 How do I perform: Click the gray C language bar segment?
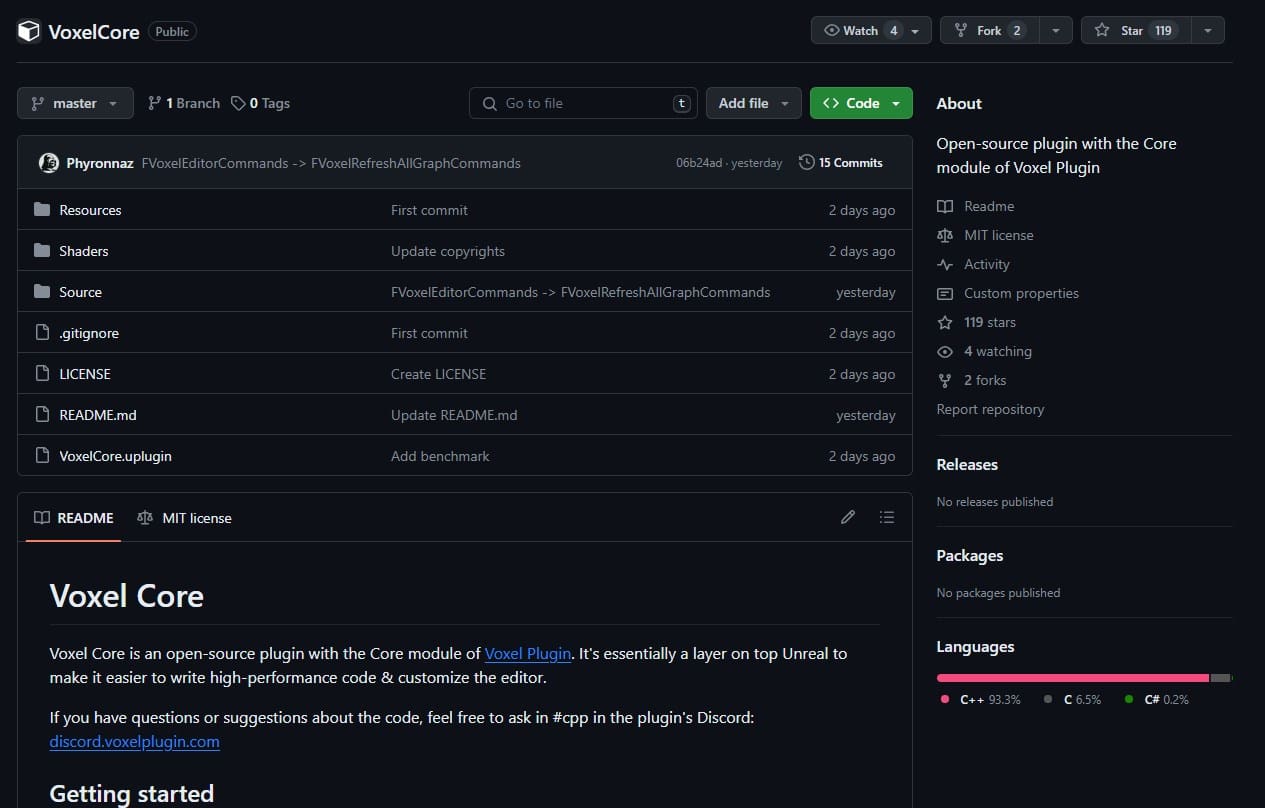pos(1220,678)
